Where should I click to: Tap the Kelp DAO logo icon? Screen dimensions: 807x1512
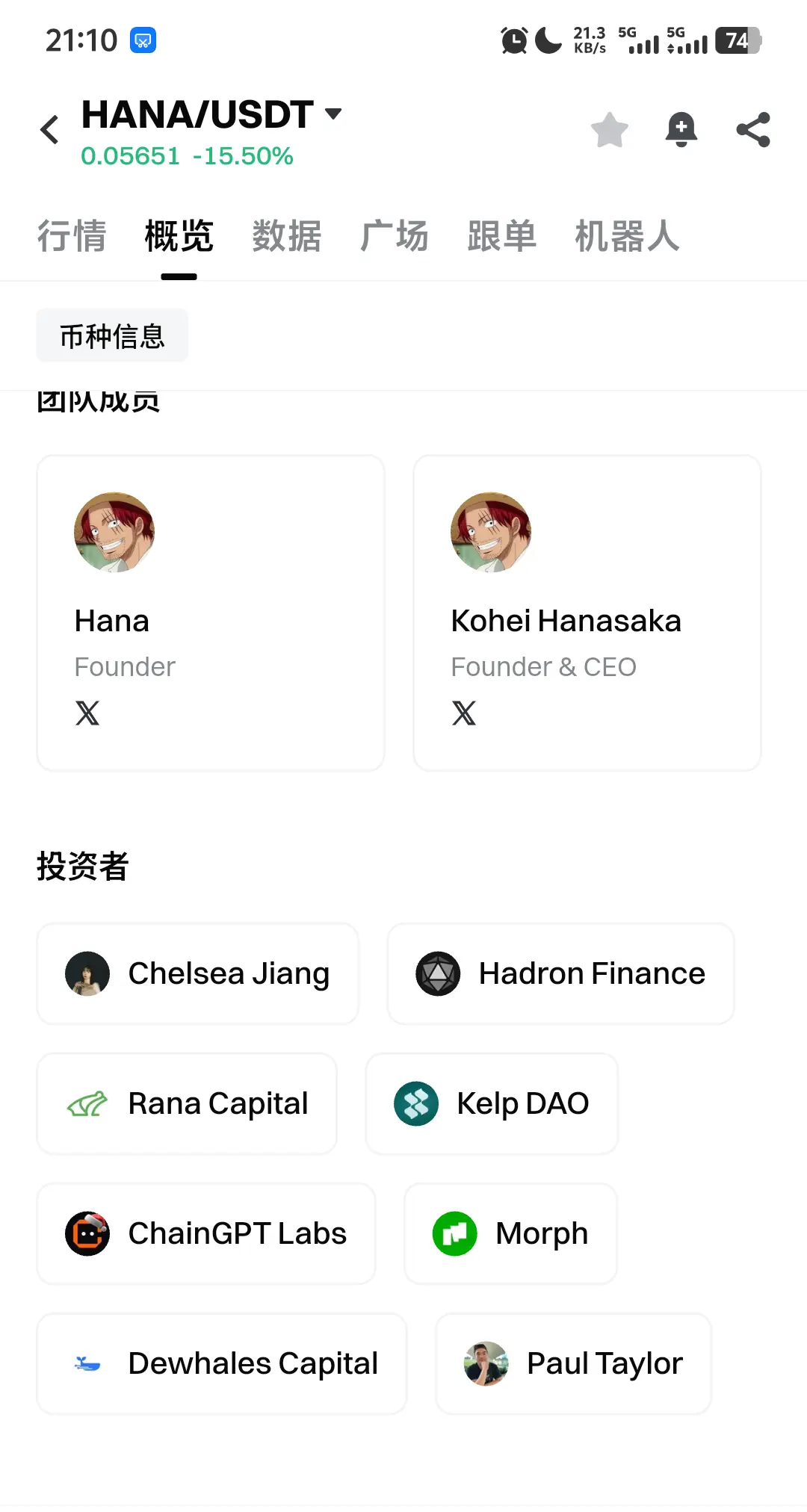[x=416, y=1103]
